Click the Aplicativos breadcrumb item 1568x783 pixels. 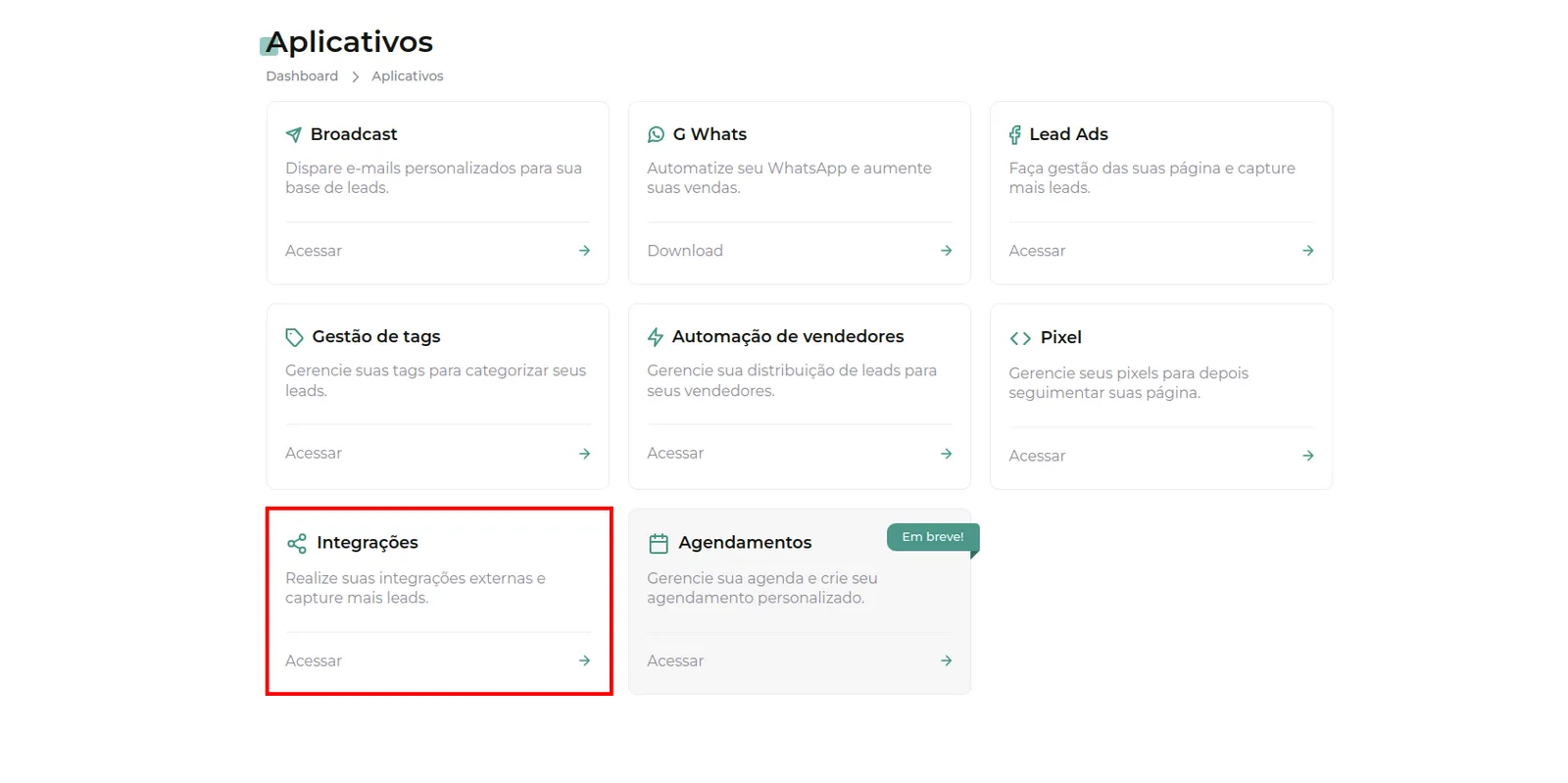[408, 76]
